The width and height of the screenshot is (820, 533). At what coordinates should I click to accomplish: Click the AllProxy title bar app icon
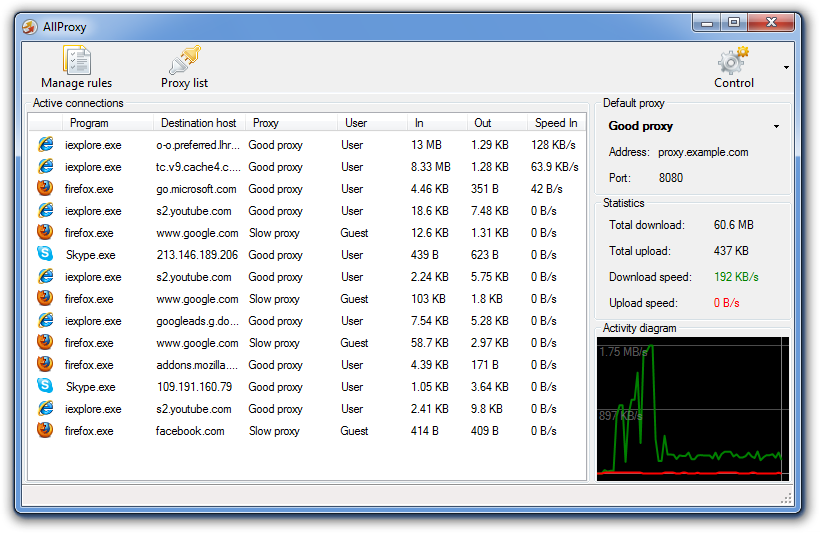pos(30,27)
